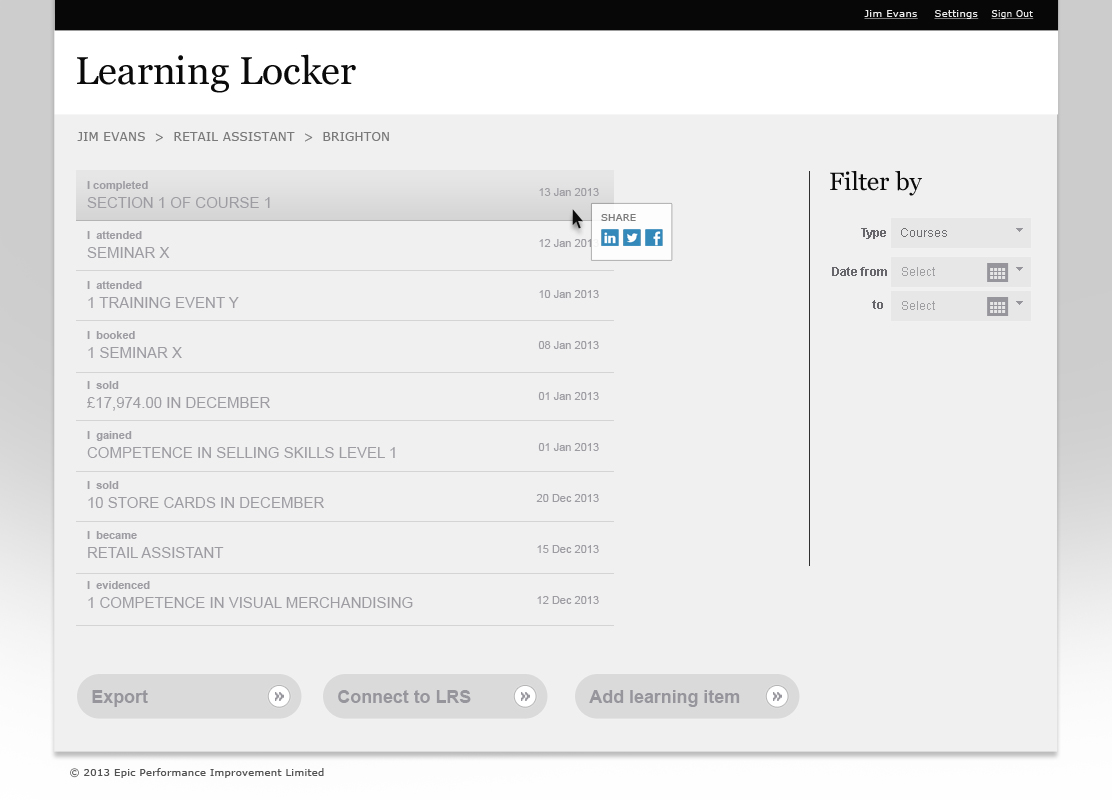Viewport: 1112px width, 800px height.
Task: Share the completed section on LinkedIn
Action: tap(610, 238)
